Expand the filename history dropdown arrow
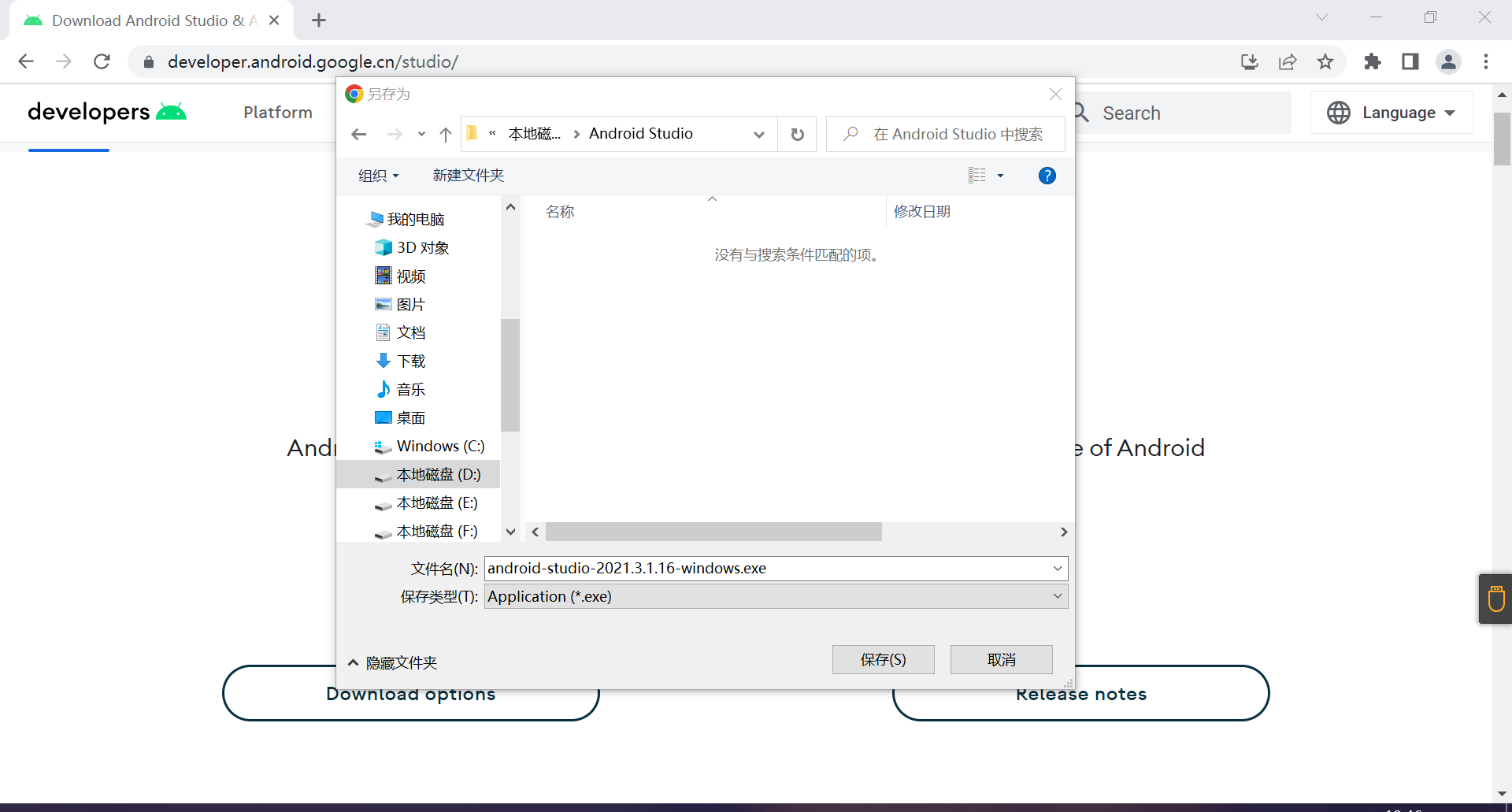 tap(1058, 569)
